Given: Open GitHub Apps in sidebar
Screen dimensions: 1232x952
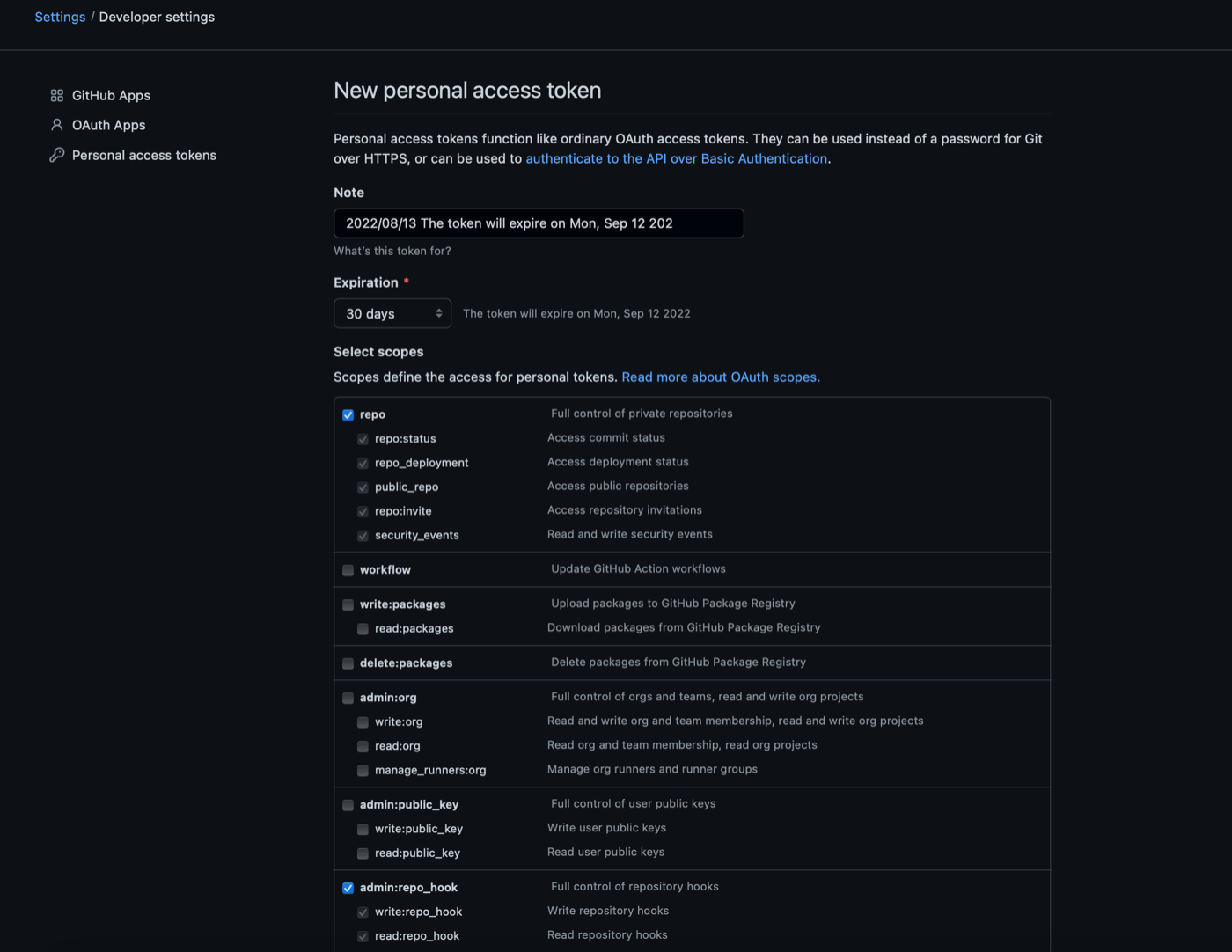Looking at the screenshot, I should pyautogui.click(x=111, y=95).
